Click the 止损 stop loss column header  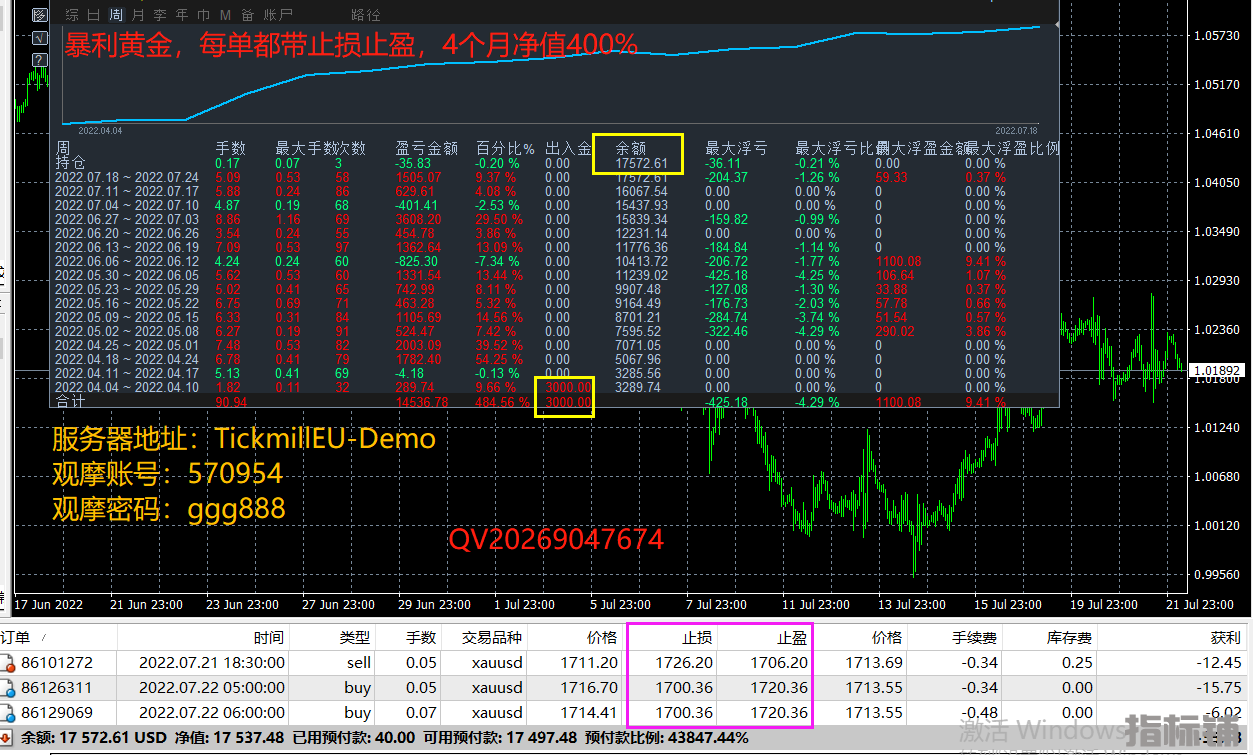click(x=697, y=637)
